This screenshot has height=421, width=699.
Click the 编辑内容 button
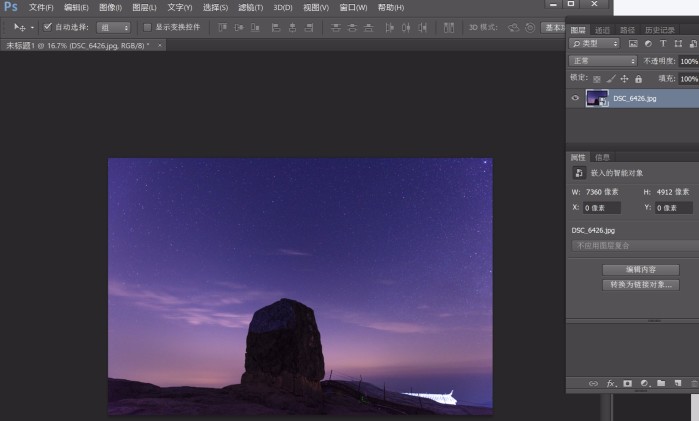tap(641, 270)
